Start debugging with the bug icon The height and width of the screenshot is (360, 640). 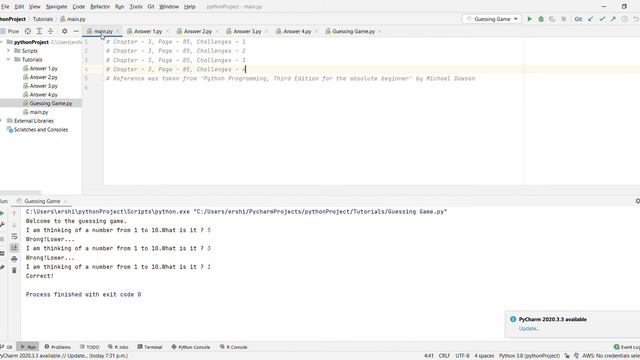pos(541,19)
